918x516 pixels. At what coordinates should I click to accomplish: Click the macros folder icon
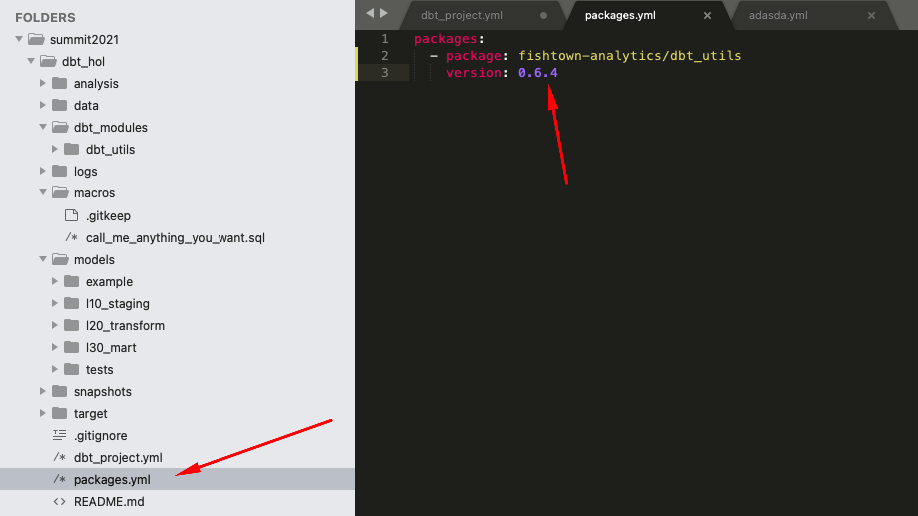[x=60, y=192]
